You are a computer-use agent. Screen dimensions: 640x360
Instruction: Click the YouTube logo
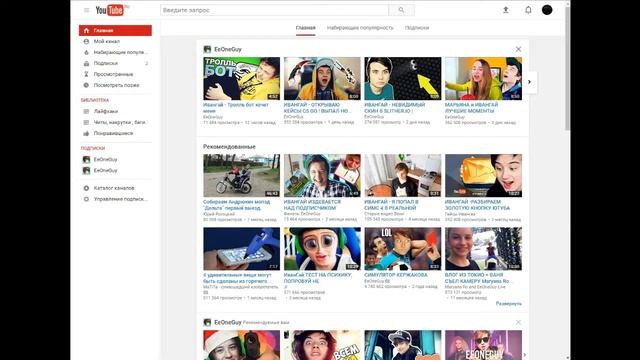click(110, 10)
